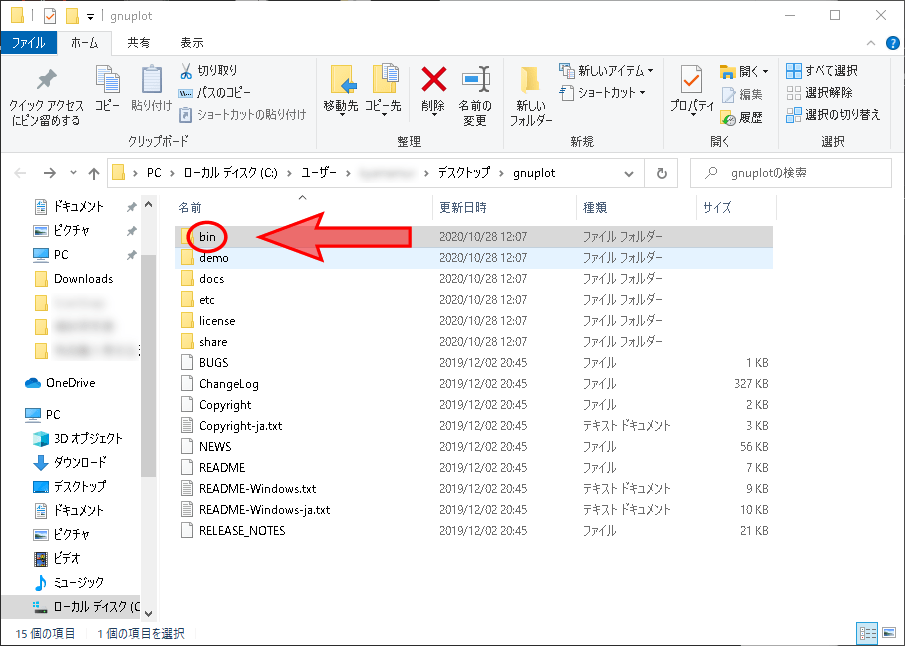
Task: Select the share folder
Action: pyautogui.click(x=473, y=342)
